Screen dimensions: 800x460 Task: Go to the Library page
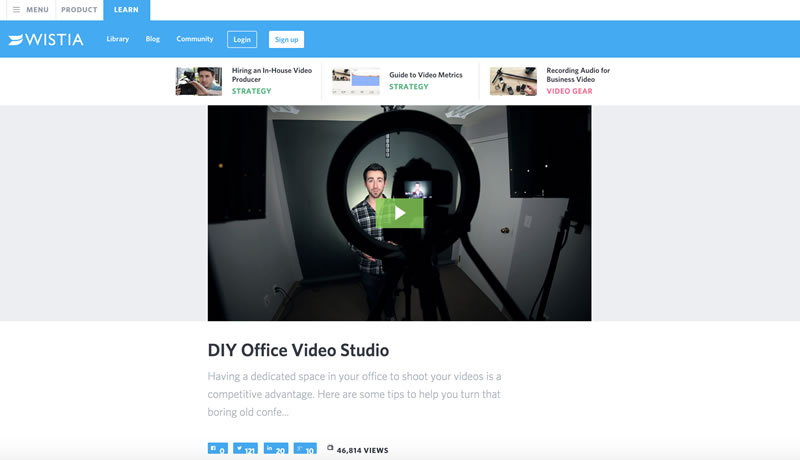click(118, 39)
